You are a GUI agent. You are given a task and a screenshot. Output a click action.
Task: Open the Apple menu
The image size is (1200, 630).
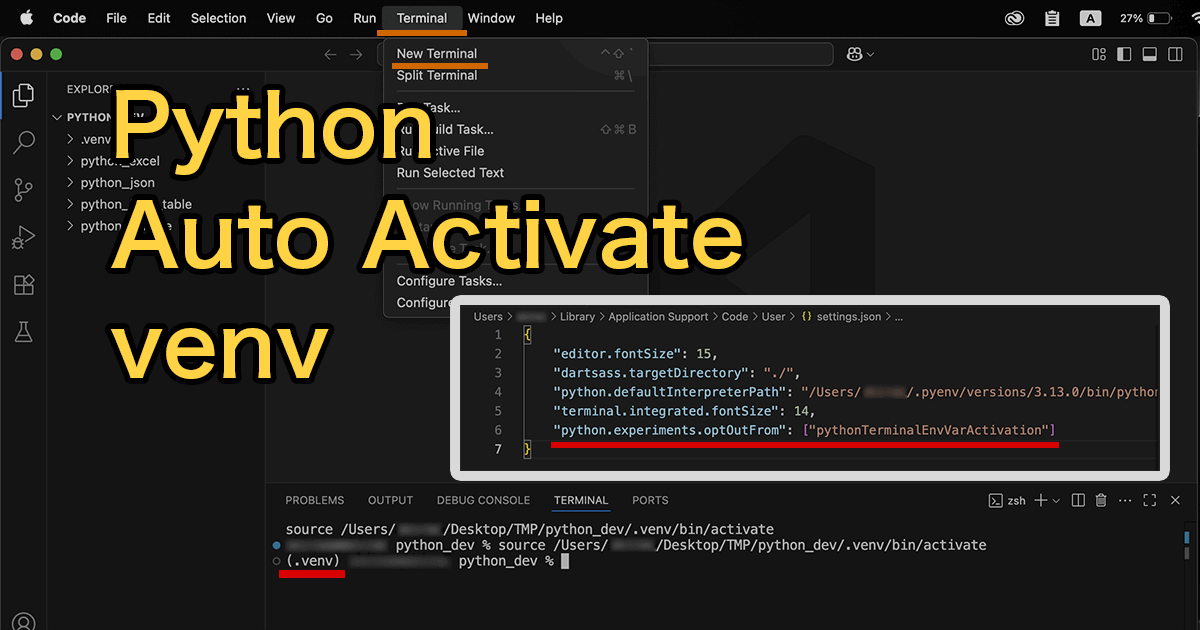(26, 18)
